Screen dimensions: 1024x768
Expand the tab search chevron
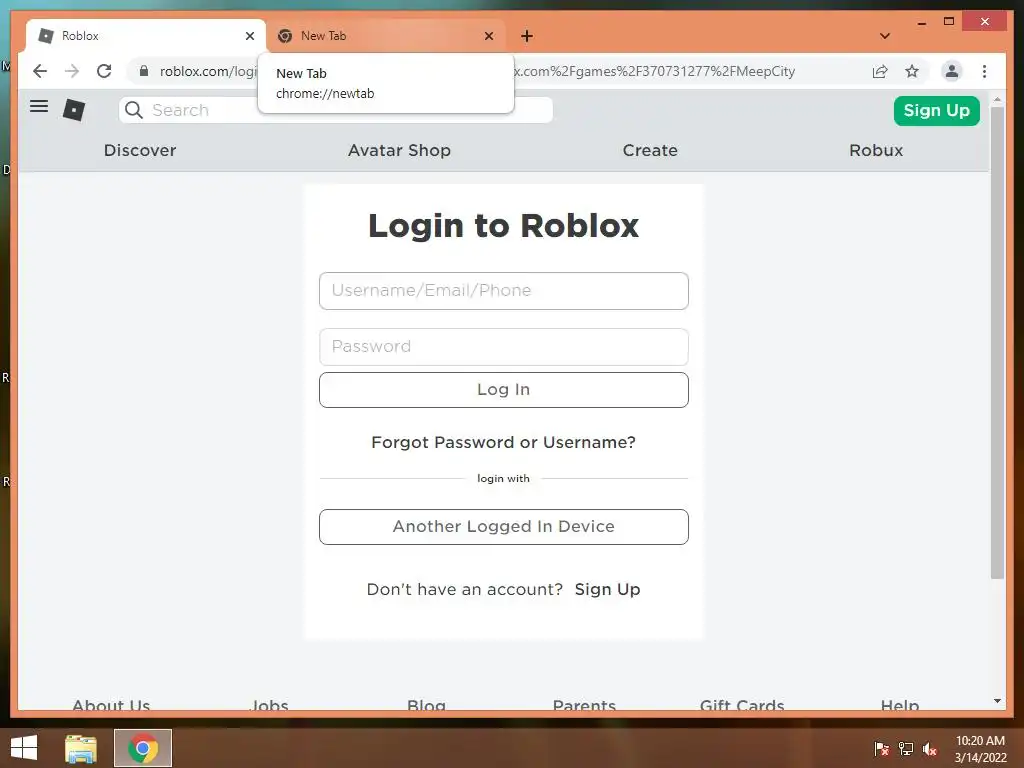(885, 36)
